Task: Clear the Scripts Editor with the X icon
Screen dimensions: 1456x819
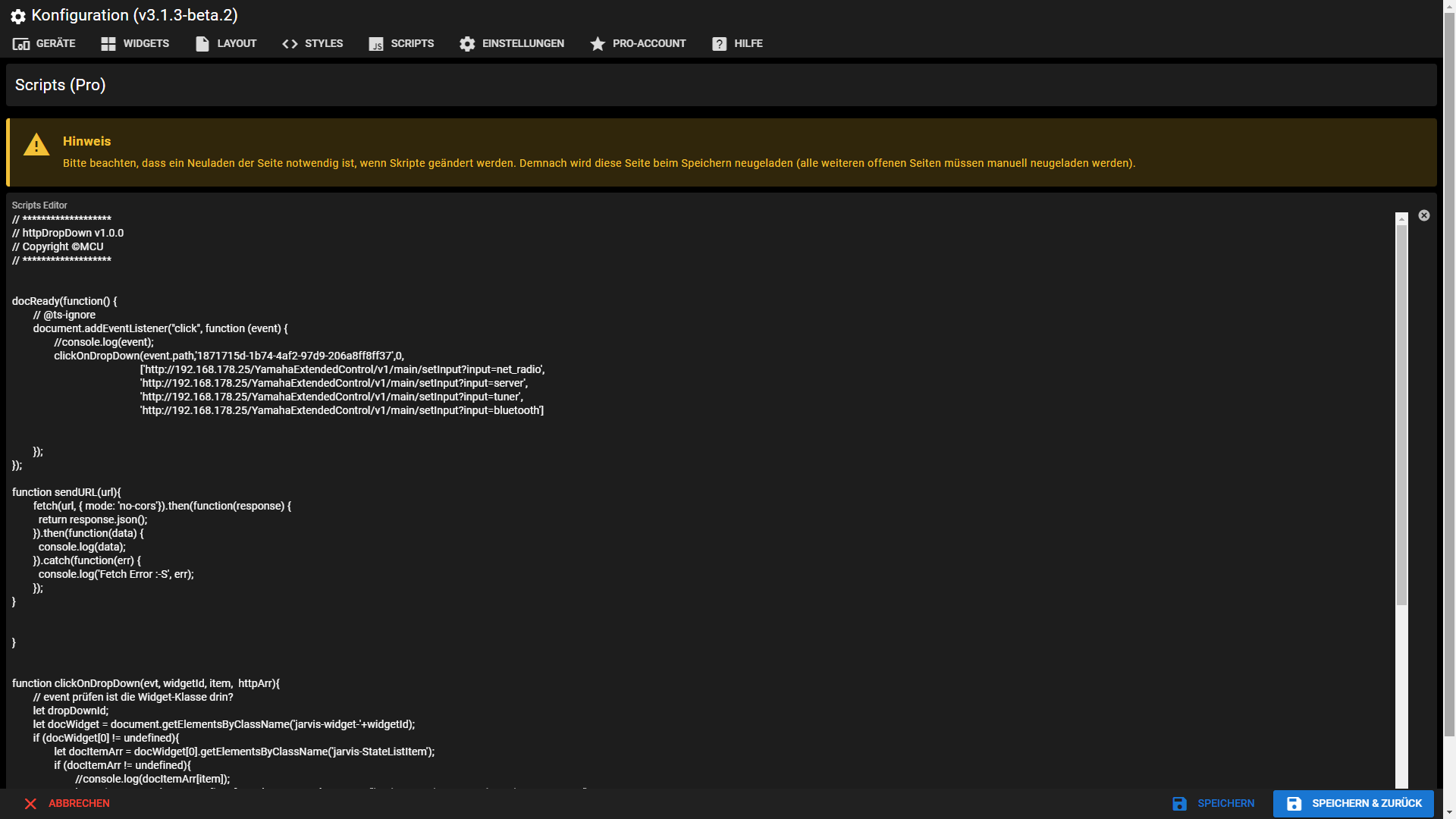Action: 1424,215
